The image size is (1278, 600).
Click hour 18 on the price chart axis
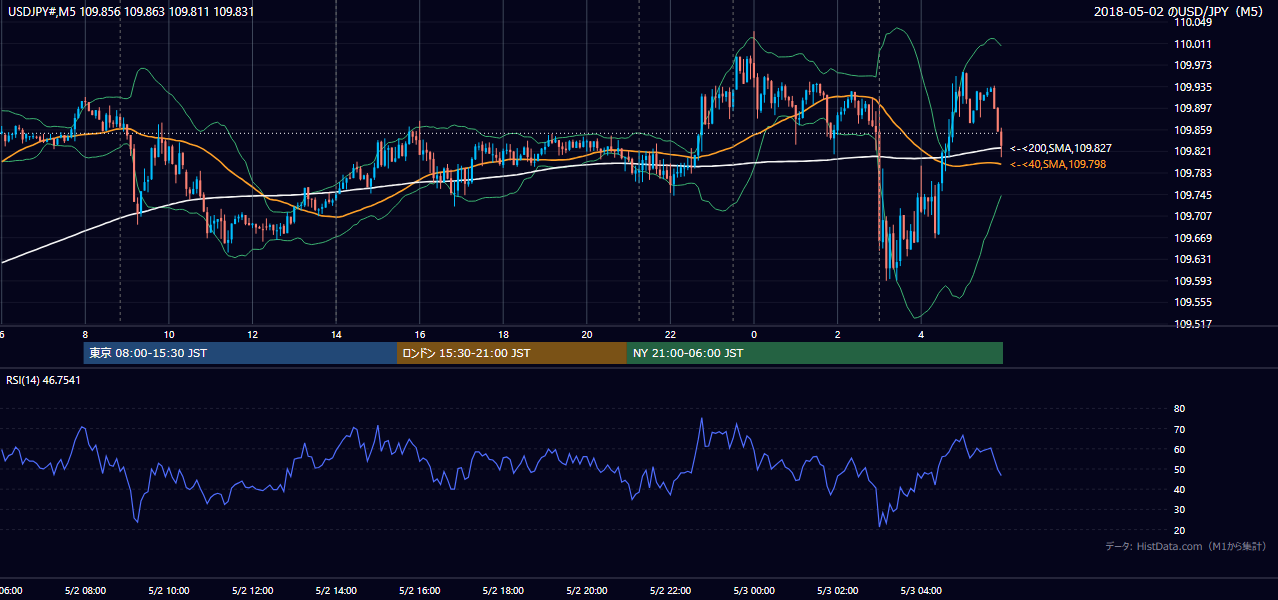pyautogui.click(x=503, y=334)
